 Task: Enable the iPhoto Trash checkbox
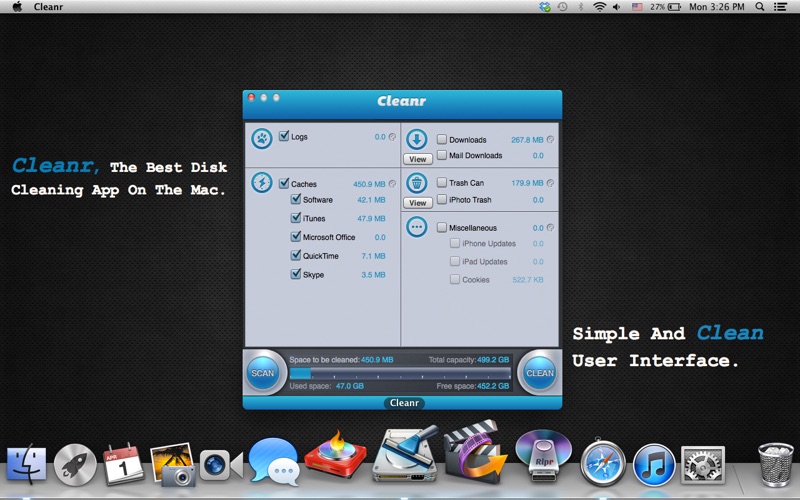[x=442, y=199]
